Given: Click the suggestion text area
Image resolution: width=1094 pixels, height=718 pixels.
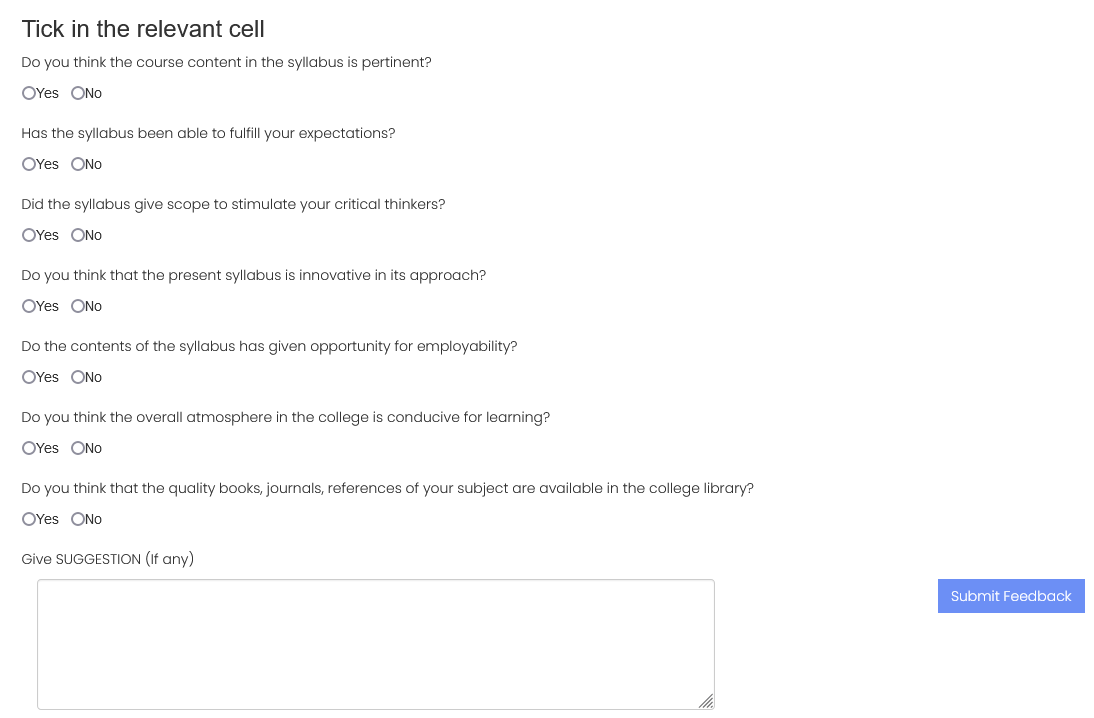Looking at the screenshot, I should pyautogui.click(x=376, y=644).
